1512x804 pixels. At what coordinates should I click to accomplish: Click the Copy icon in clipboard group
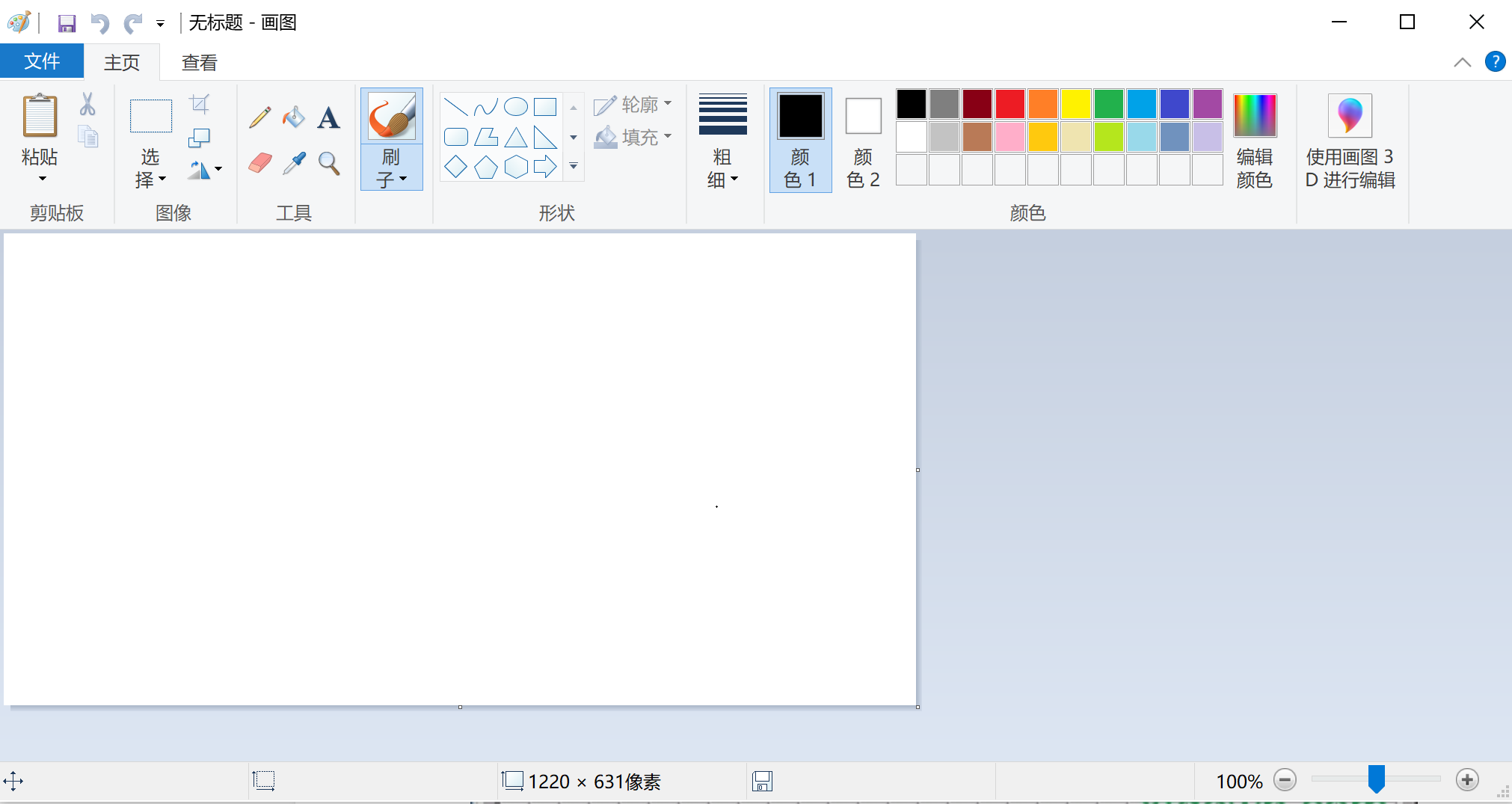click(88, 136)
